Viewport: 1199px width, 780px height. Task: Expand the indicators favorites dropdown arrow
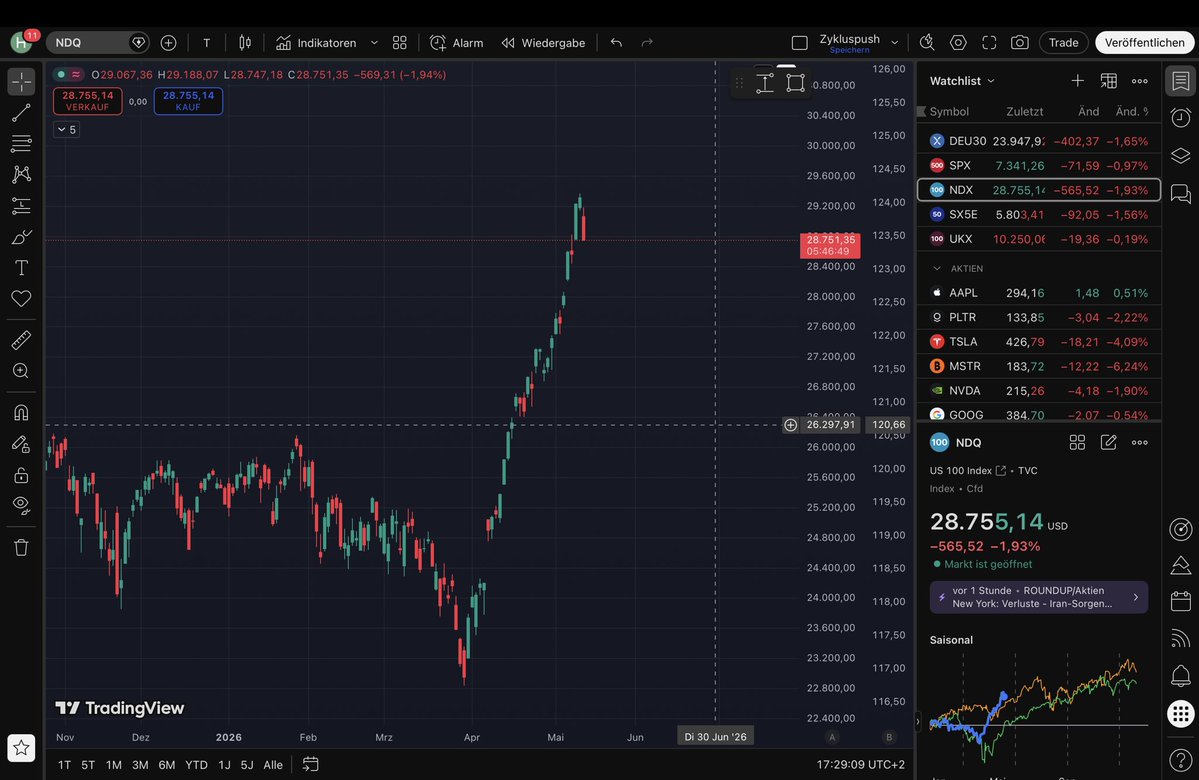374,43
